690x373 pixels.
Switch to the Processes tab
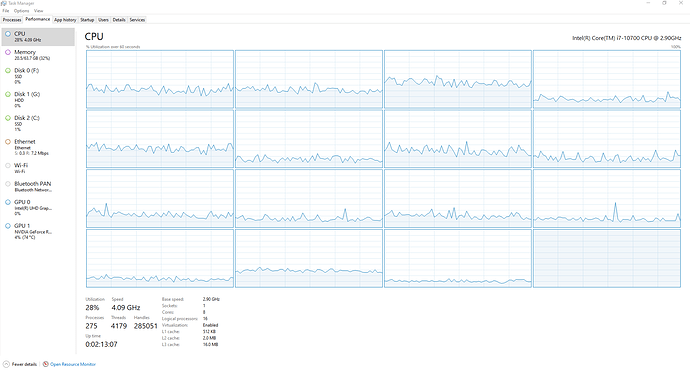tap(12, 20)
